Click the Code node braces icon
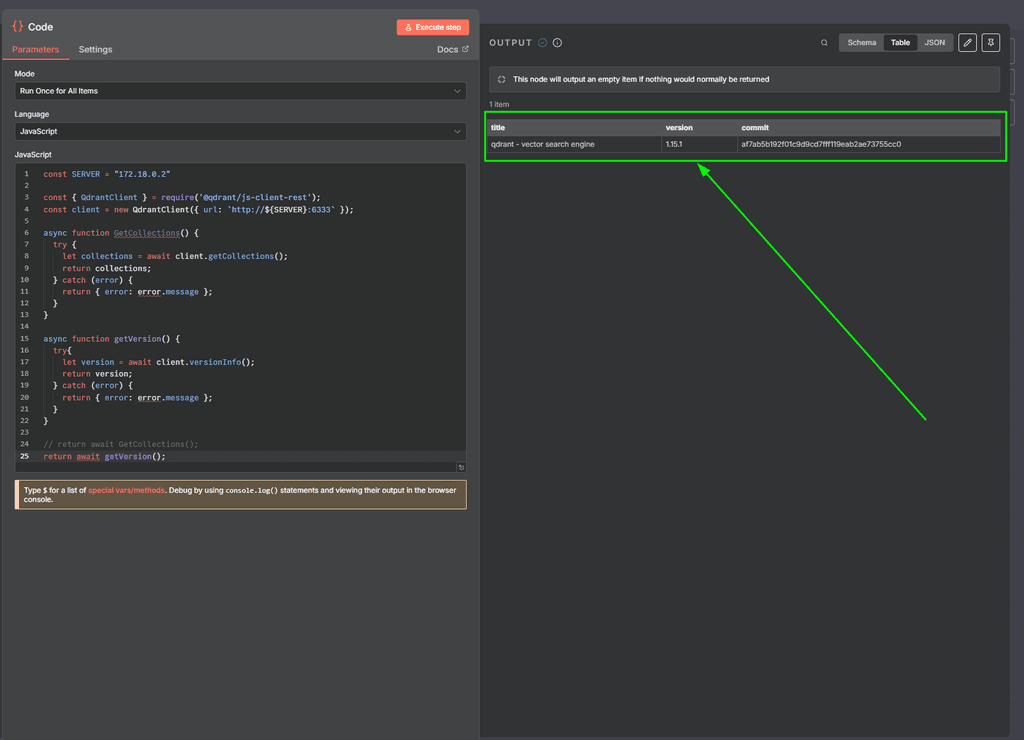The image size is (1024, 740). 18,26
